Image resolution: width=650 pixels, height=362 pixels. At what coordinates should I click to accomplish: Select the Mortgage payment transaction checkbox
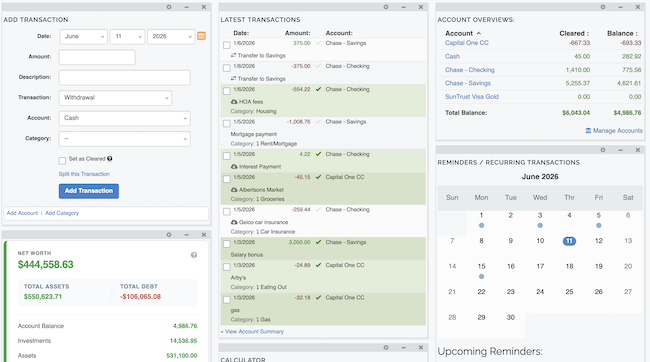[x=227, y=124]
